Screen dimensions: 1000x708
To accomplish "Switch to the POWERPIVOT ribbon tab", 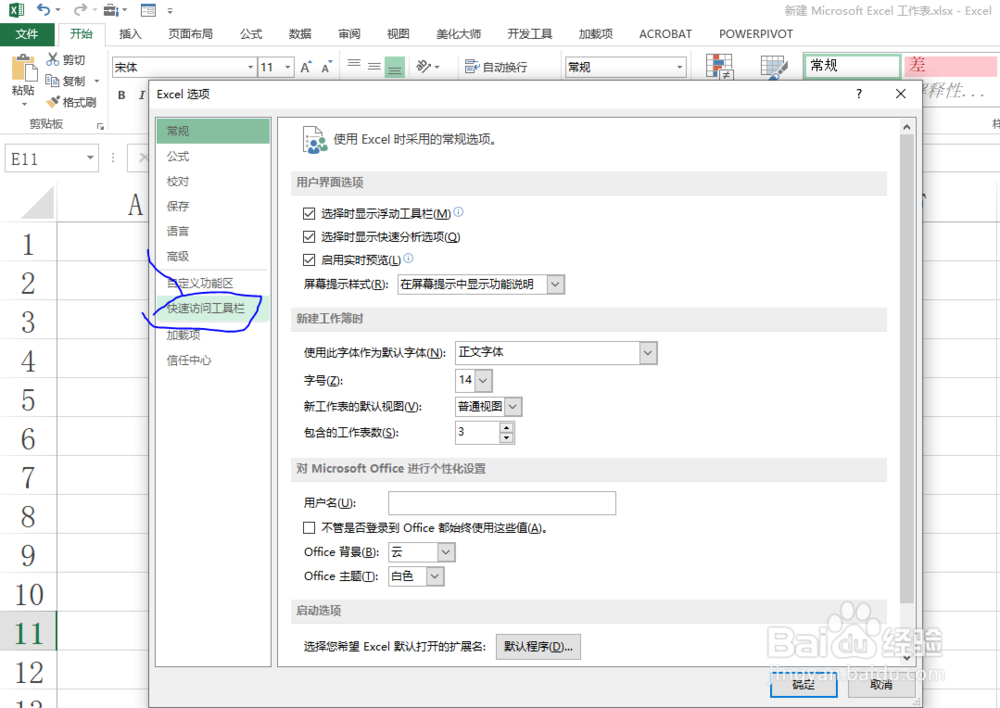I will [x=756, y=34].
